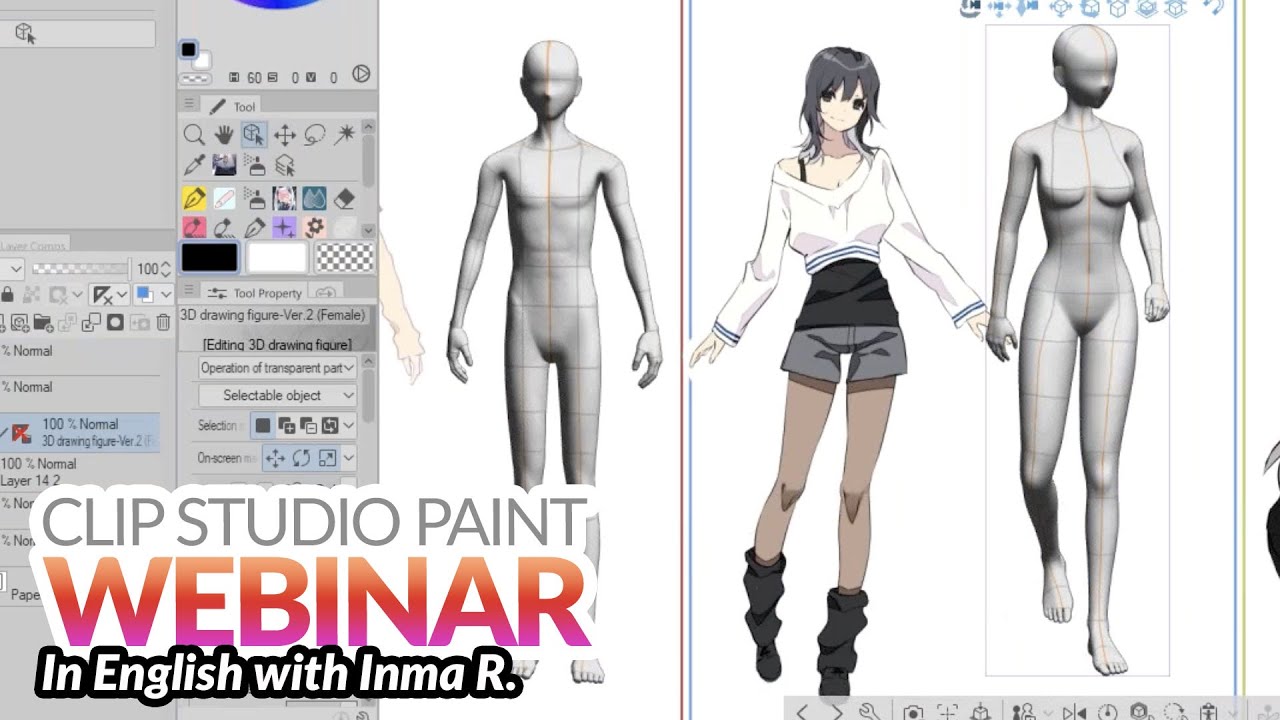1280x720 pixels.
Task: Open Operation of transparent part dropdown
Action: click(277, 368)
